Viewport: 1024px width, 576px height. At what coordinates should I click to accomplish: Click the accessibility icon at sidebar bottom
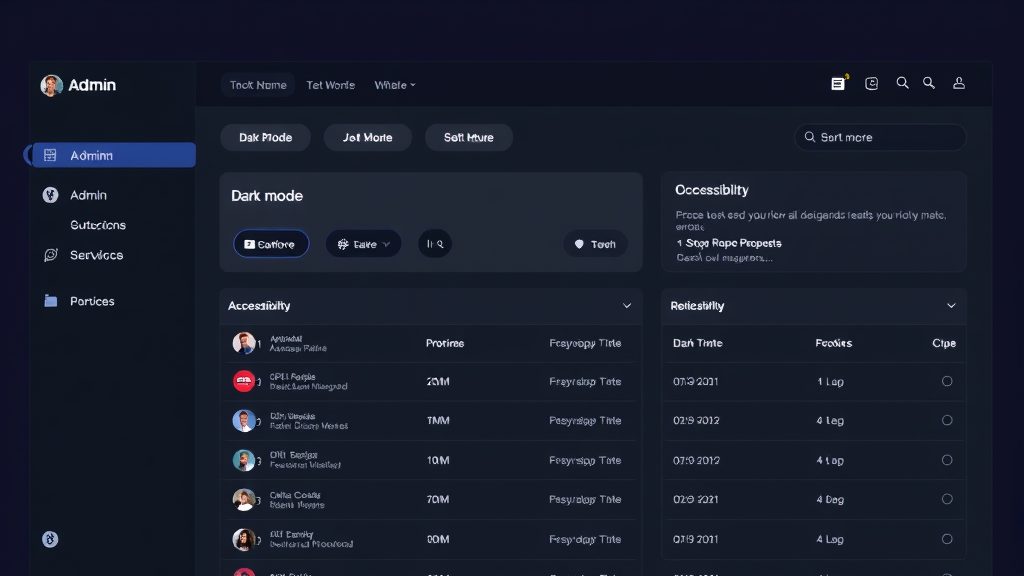coord(50,538)
